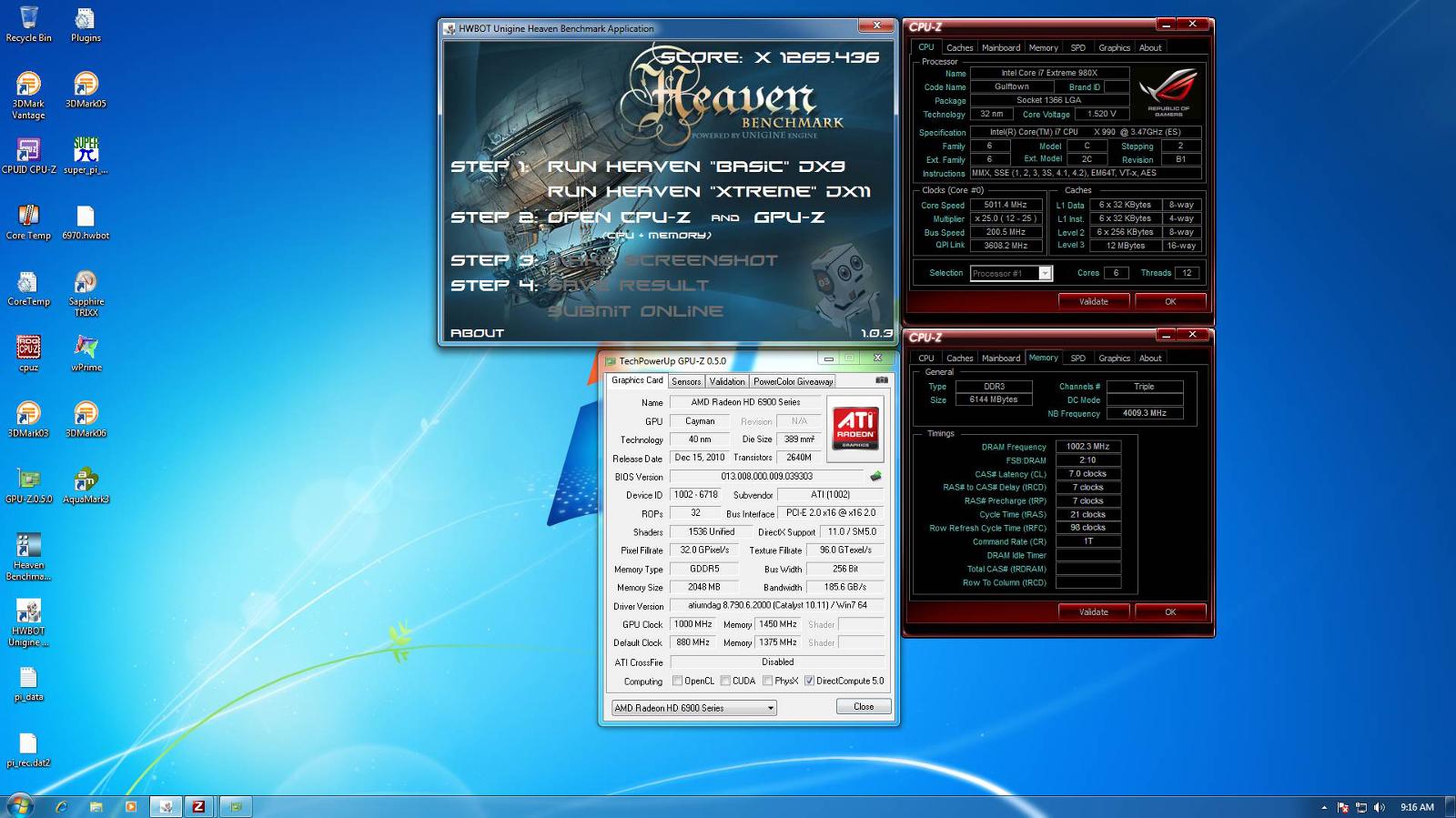1456x818 pixels.
Task: Open the ROG cpuz desktop icon
Action: click(x=28, y=354)
